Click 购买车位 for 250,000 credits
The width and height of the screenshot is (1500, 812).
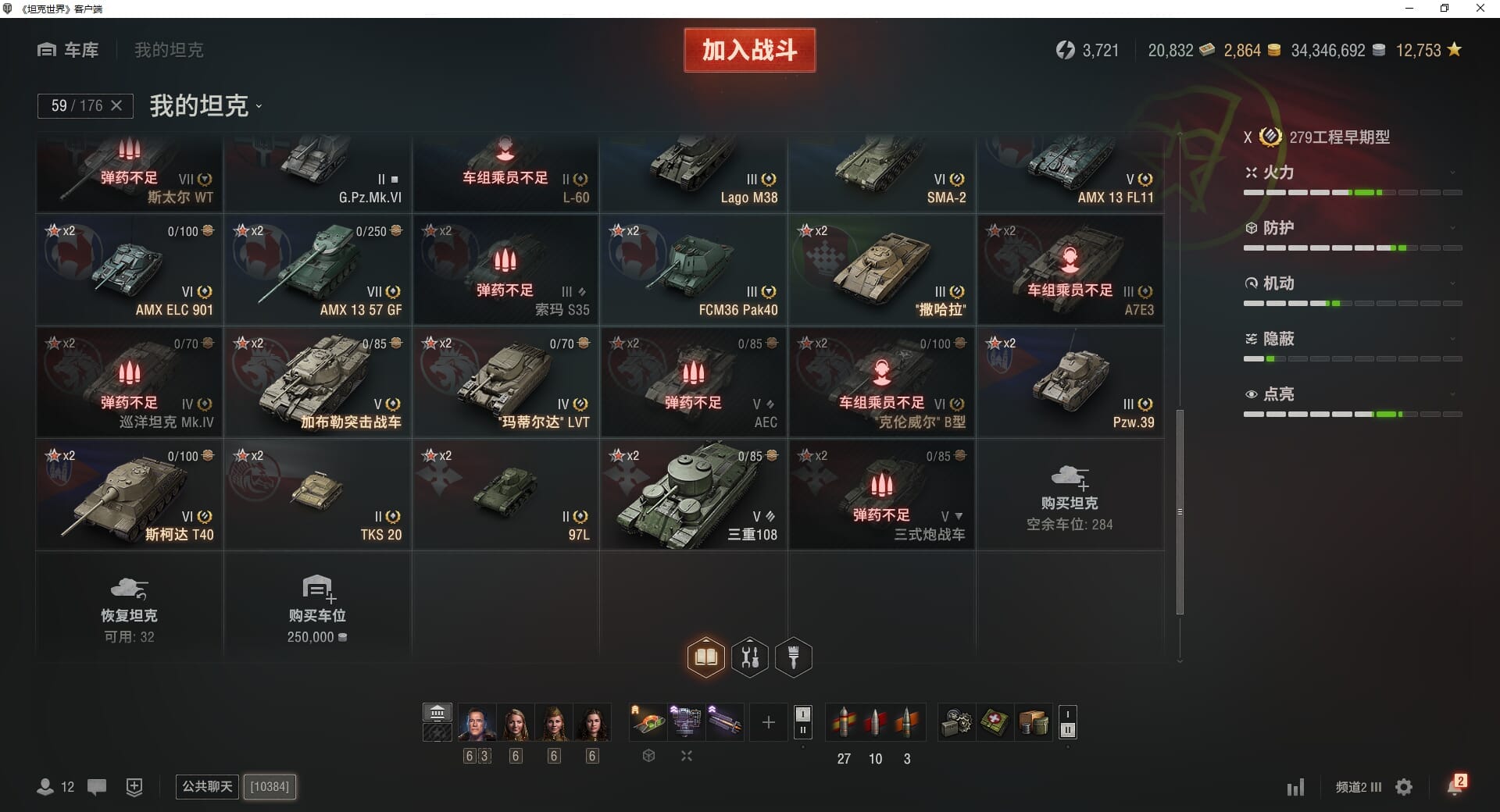[317, 606]
